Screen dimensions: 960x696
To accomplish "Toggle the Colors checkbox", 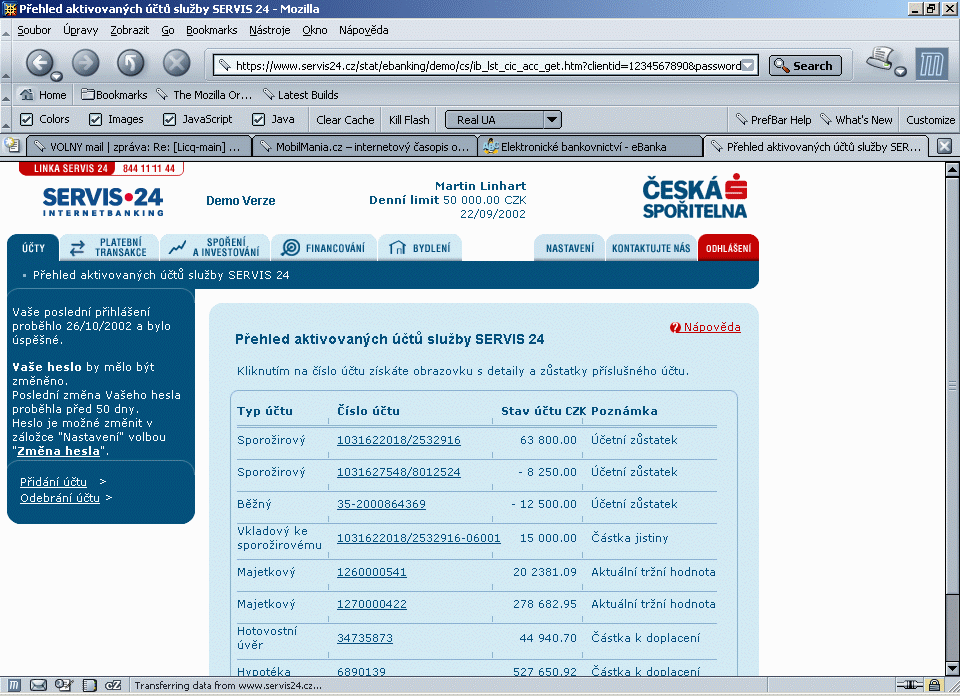I will coord(26,119).
